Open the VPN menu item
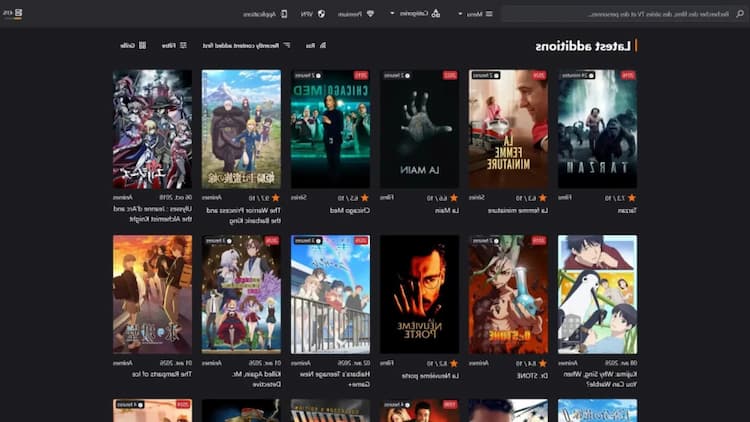The height and width of the screenshot is (422, 750). (307, 14)
